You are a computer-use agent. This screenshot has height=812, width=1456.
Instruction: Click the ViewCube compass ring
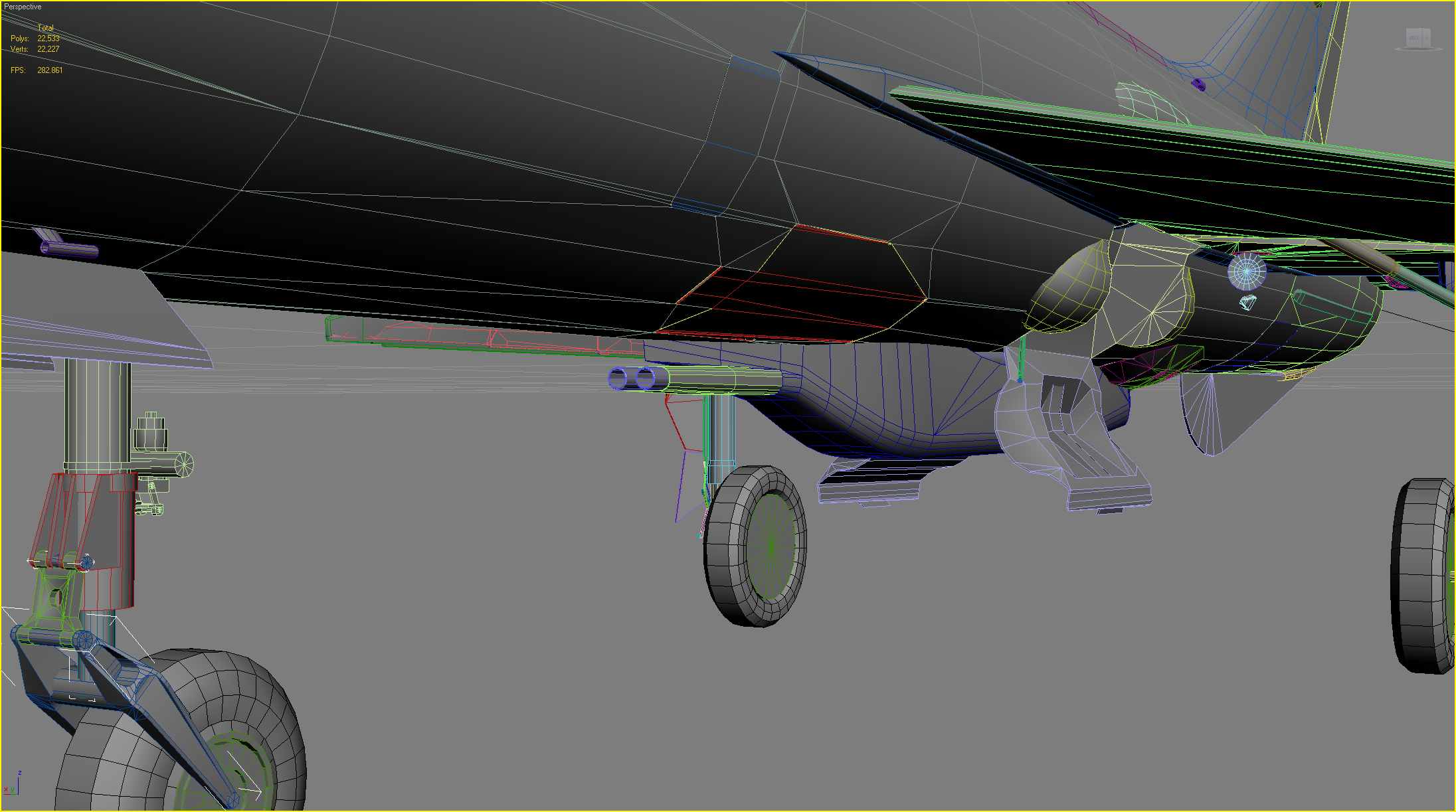1419,48
